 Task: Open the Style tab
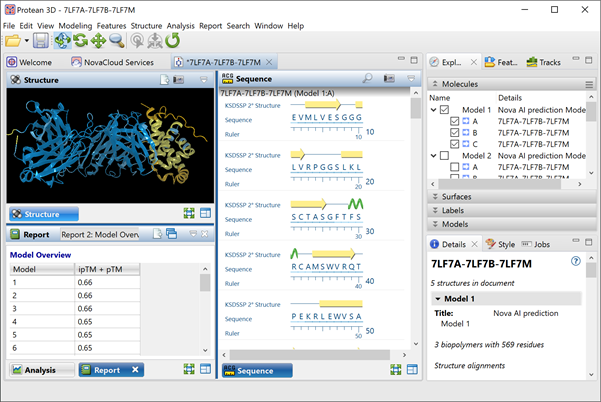pos(500,244)
